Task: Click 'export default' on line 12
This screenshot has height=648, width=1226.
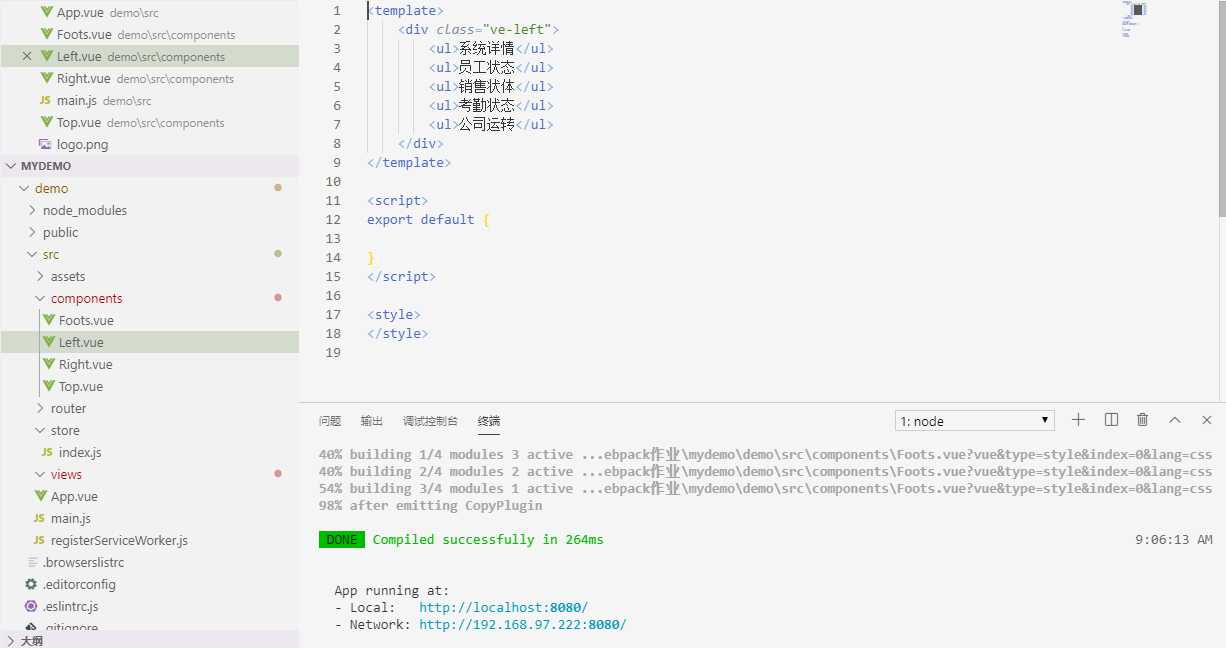Action: click(420, 219)
